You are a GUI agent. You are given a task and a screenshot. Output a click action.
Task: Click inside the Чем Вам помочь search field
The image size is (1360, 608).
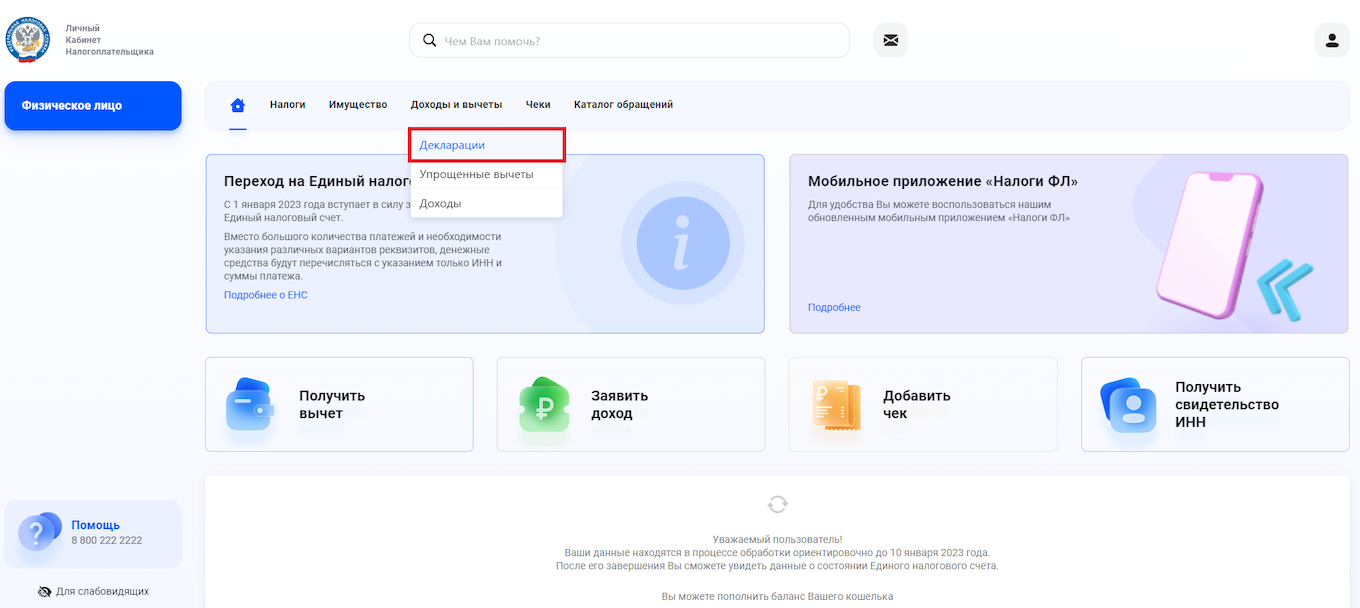pos(629,39)
